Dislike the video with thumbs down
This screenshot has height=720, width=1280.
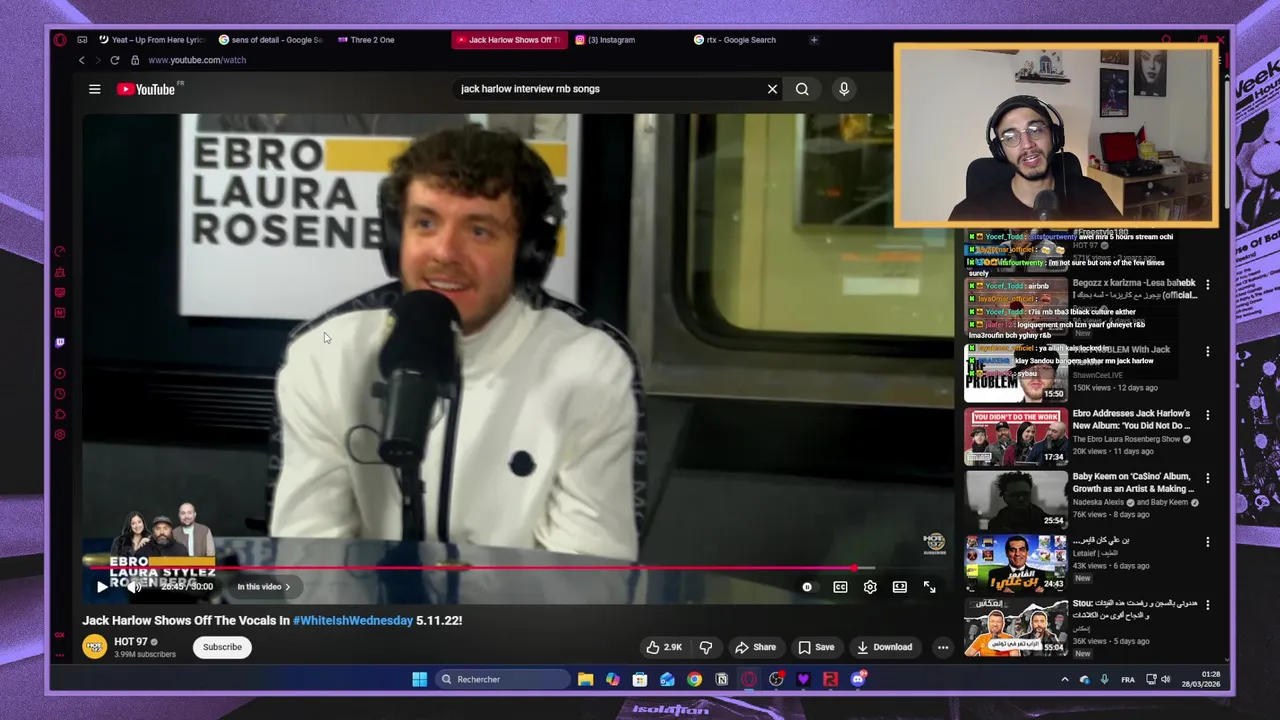(x=706, y=647)
